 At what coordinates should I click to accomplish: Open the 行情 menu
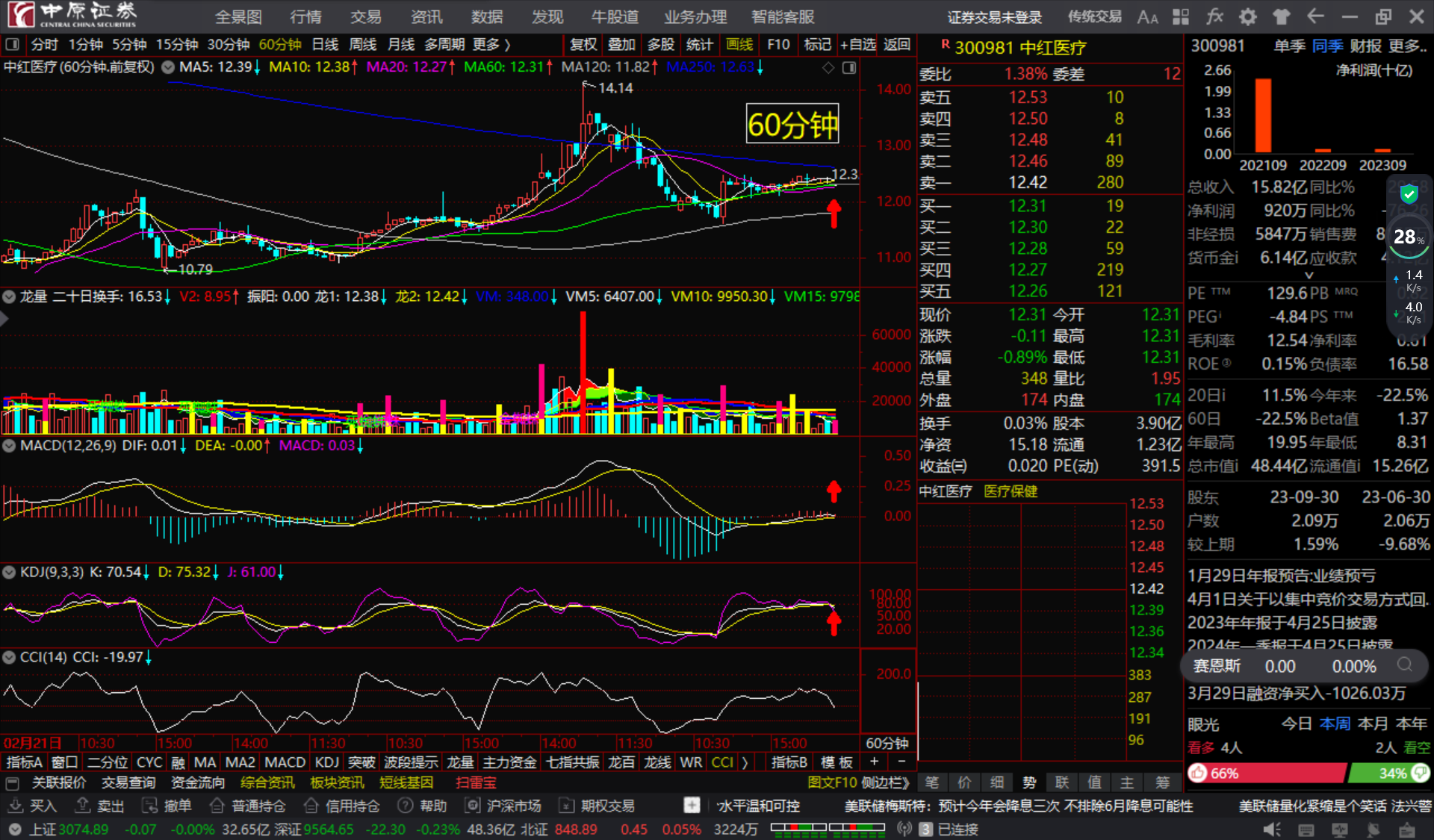(x=305, y=16)
